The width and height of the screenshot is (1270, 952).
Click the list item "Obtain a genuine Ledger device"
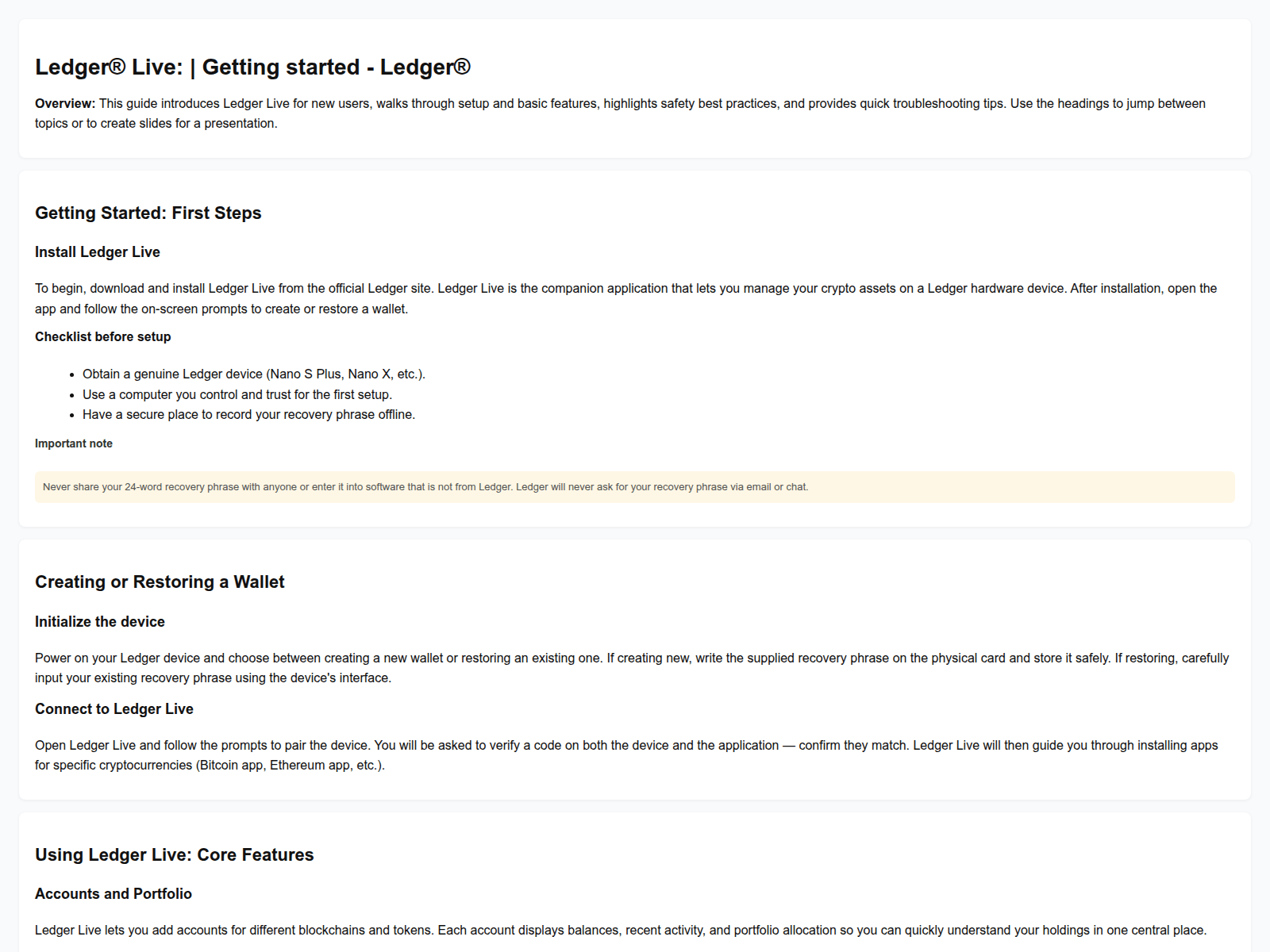tap(254, 374)
